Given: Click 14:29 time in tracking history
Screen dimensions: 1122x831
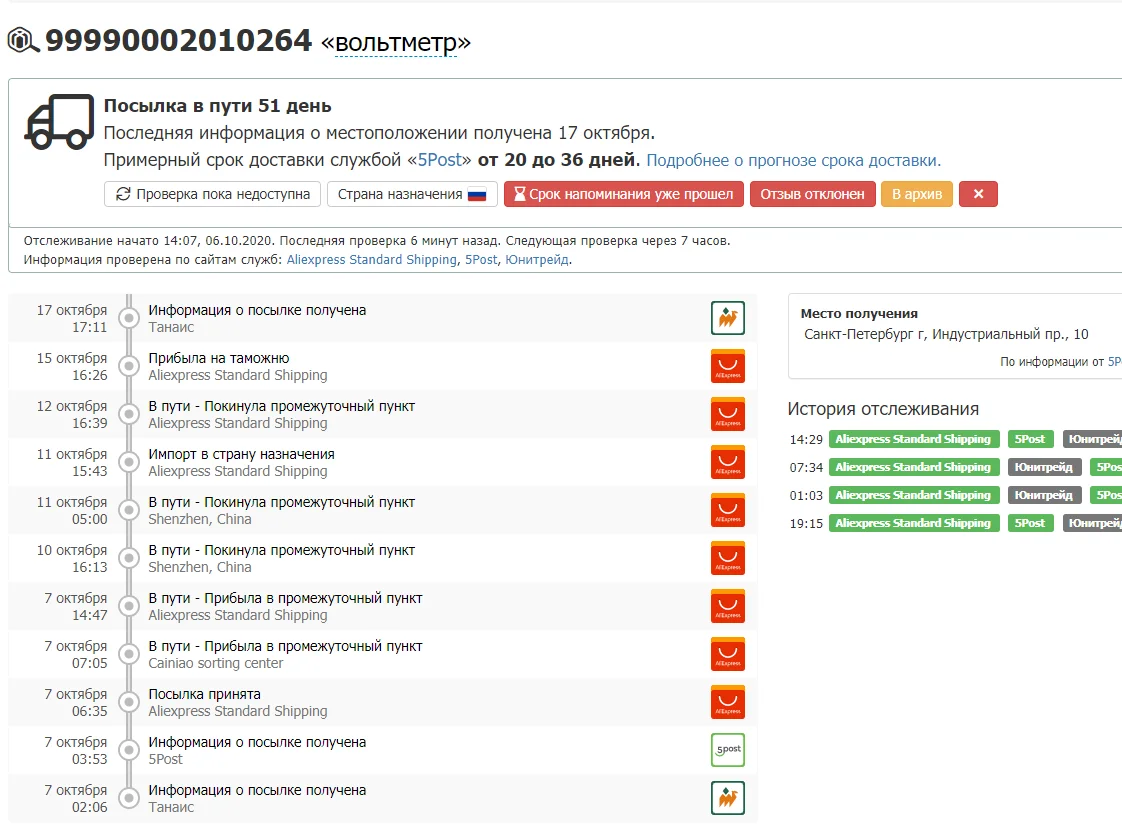Looking at the screenshot, I should 806,439.
